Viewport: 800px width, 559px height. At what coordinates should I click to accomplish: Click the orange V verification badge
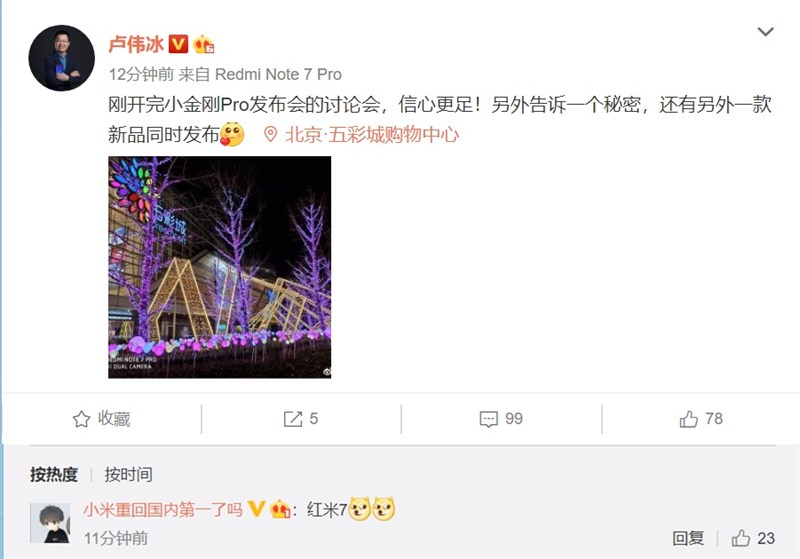pos(178,44)
